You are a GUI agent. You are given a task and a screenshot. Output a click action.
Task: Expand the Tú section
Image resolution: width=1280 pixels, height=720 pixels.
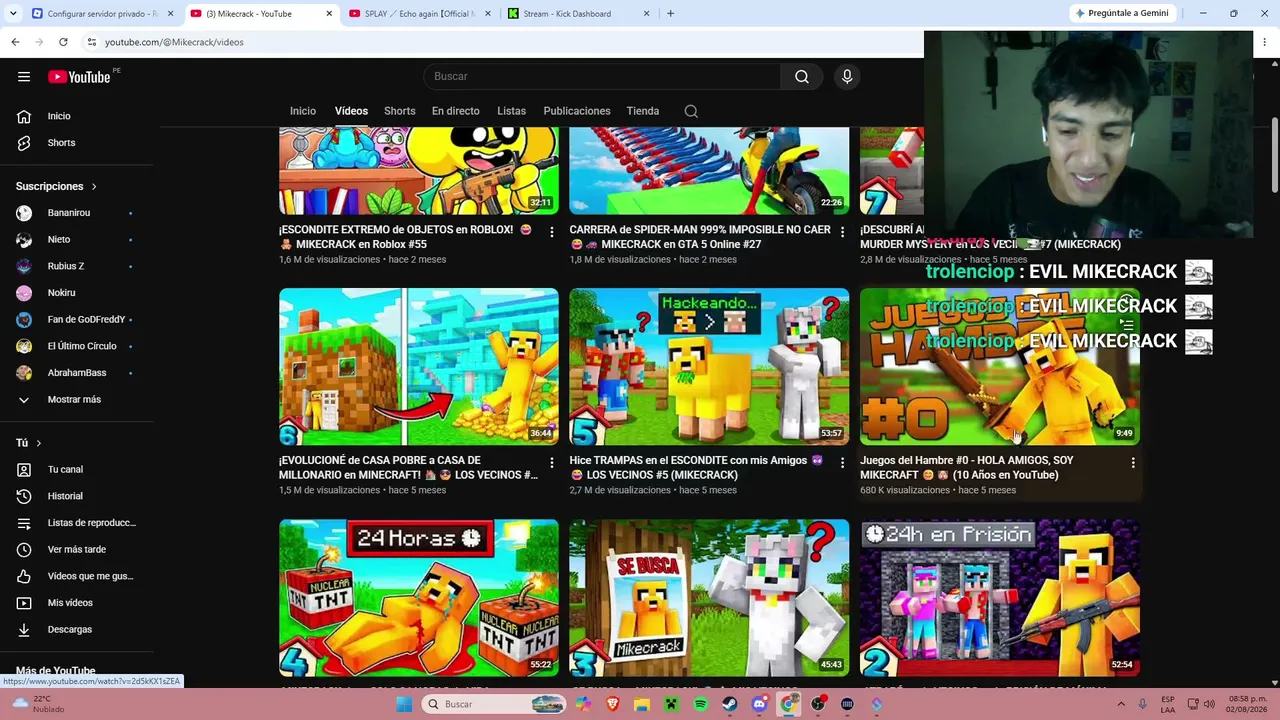pyautogui.click(x=29, y=443)
